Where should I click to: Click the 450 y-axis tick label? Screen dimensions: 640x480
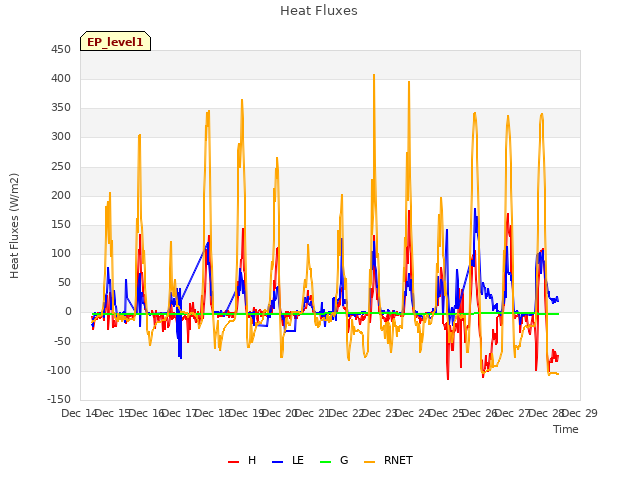(x=61, y=50)
